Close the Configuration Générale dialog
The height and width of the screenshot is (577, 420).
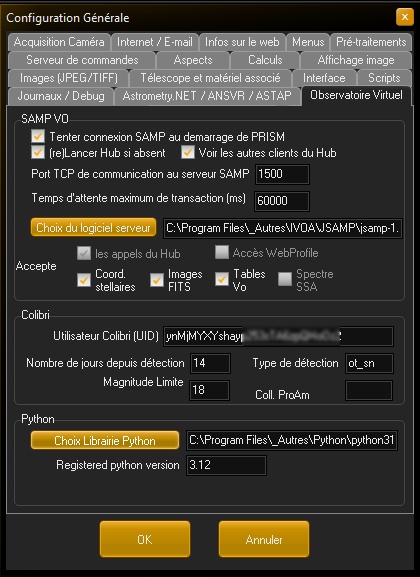[405, 17]
